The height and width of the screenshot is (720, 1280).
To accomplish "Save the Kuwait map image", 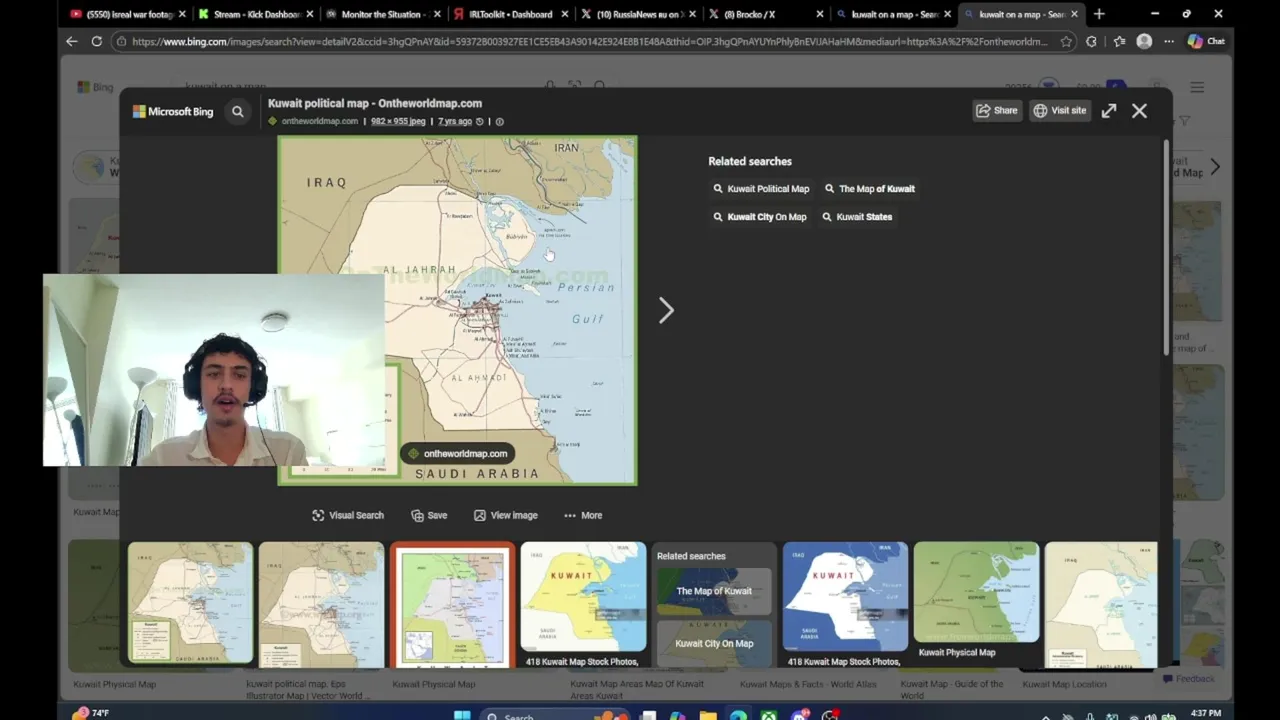I will point(429,515).
